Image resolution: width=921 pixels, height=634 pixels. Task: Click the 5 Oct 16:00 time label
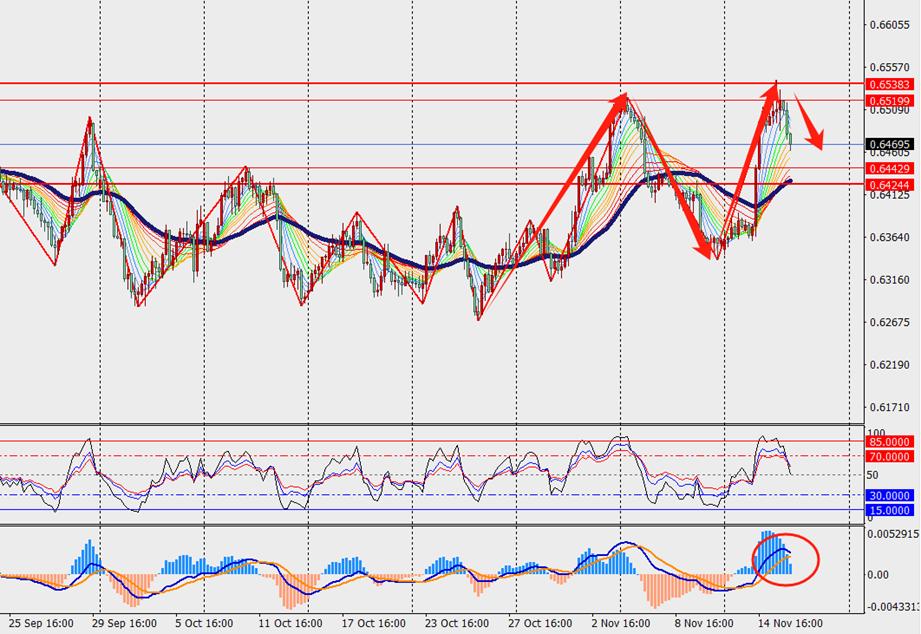point(204,623)
